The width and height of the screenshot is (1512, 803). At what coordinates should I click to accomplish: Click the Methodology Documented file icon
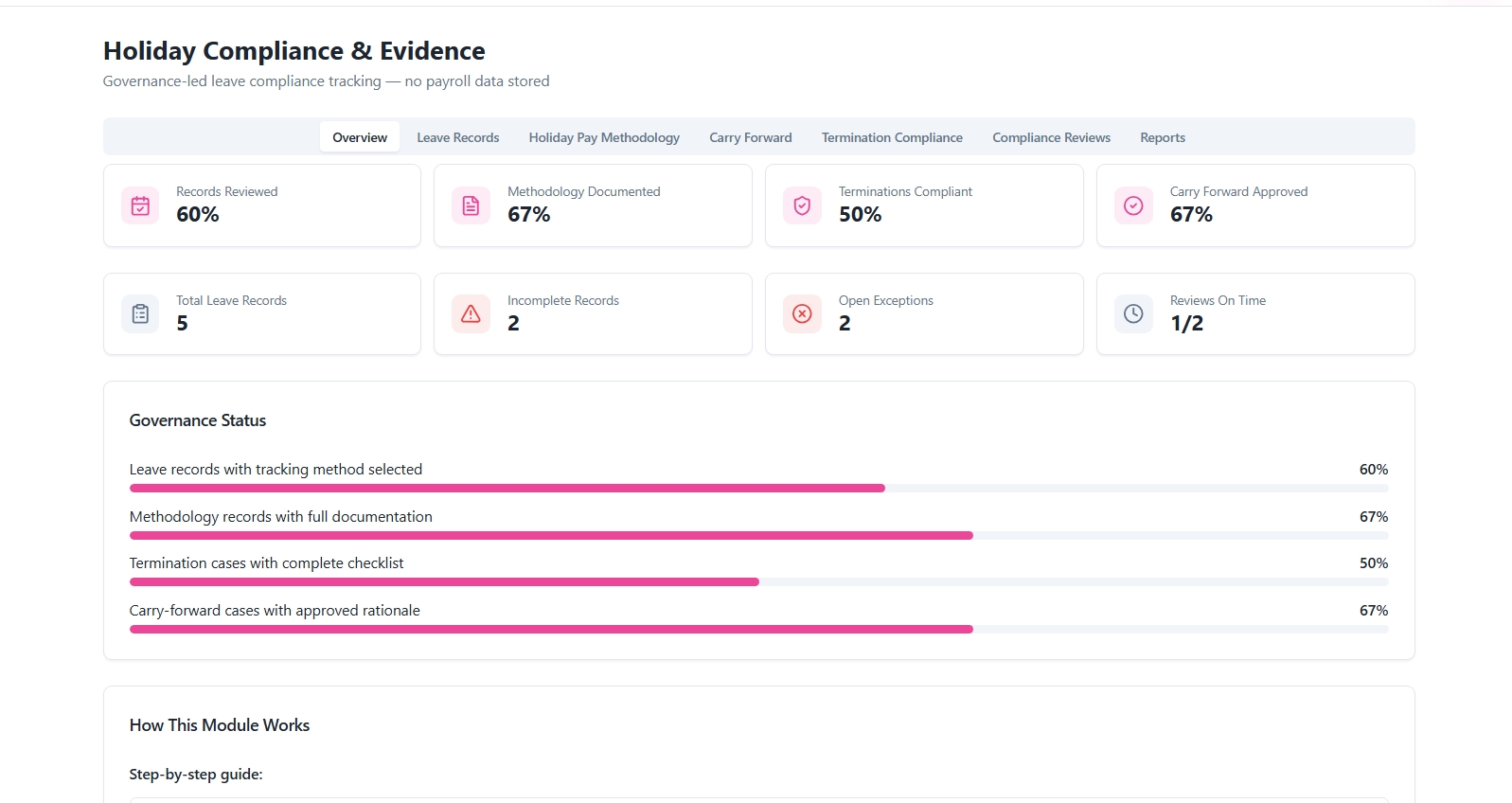471,205
